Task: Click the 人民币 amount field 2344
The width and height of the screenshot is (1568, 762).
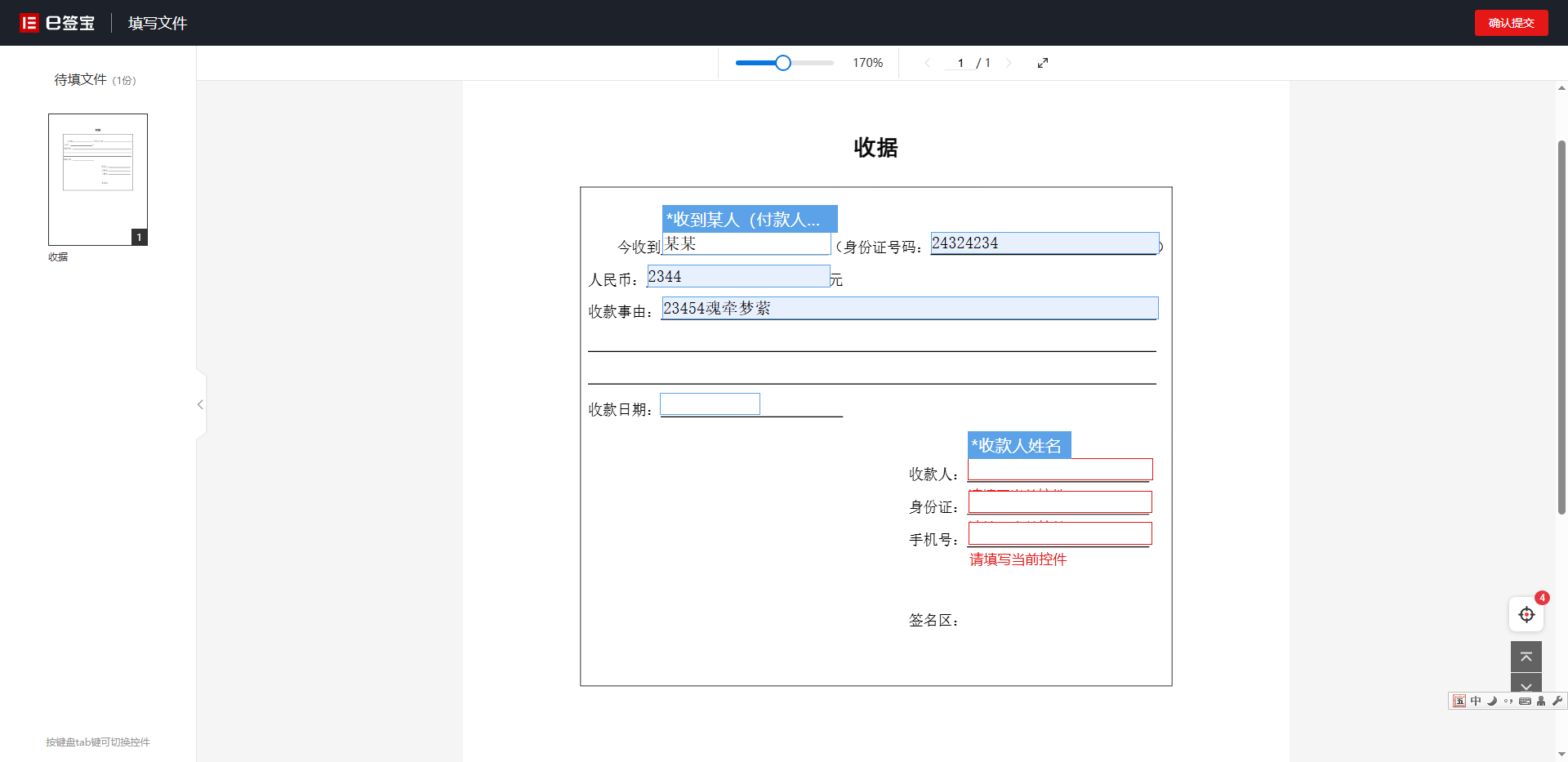Action: pos(738,276)
